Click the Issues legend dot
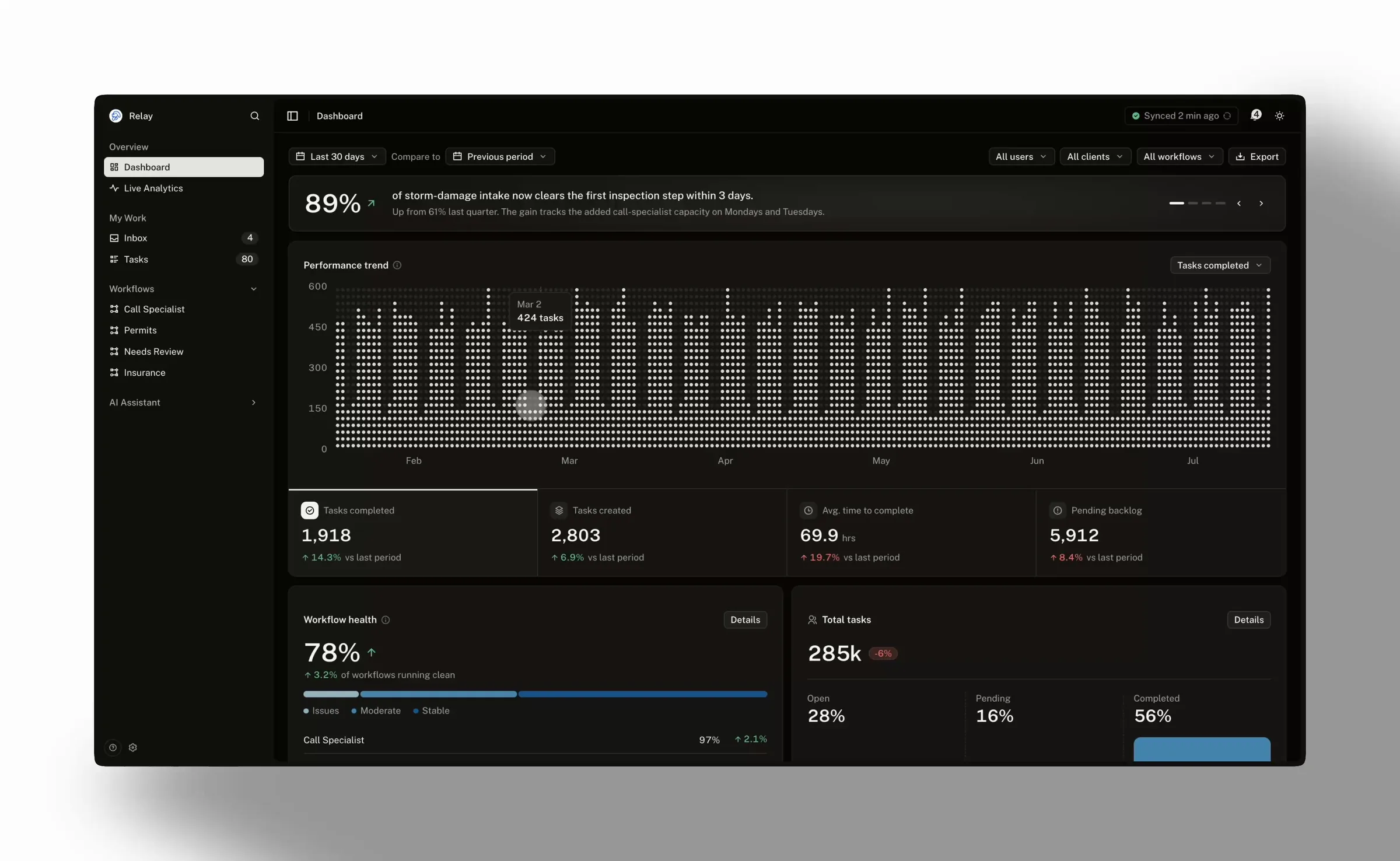 tap(306, 710)
